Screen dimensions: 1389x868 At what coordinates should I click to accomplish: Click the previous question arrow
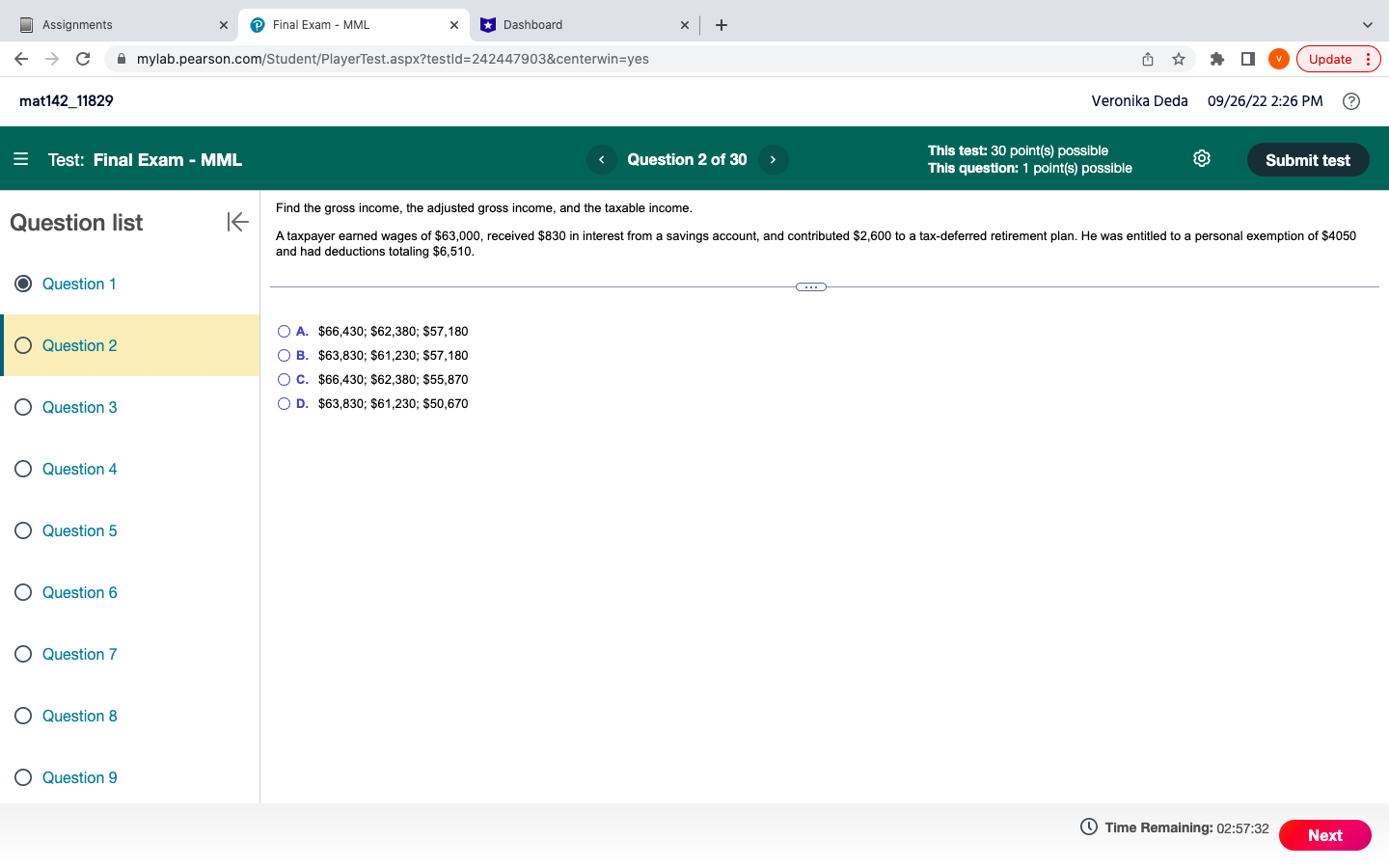pyautogui.click(x=601, y=159)
